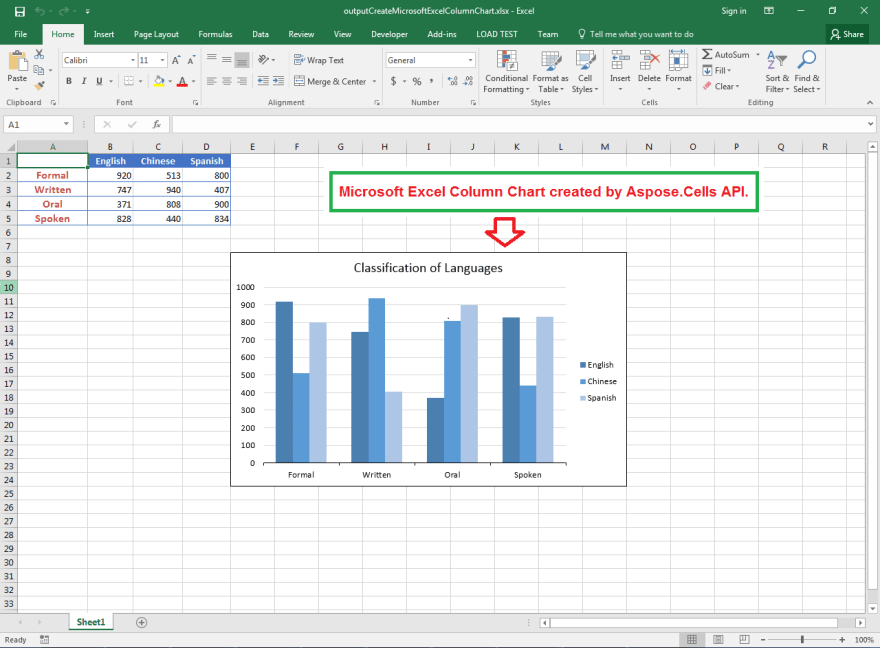The height and width of the screenshot is (648, 880).
Task: Click the Format Painter brush icon
Action: pos(39,85)
